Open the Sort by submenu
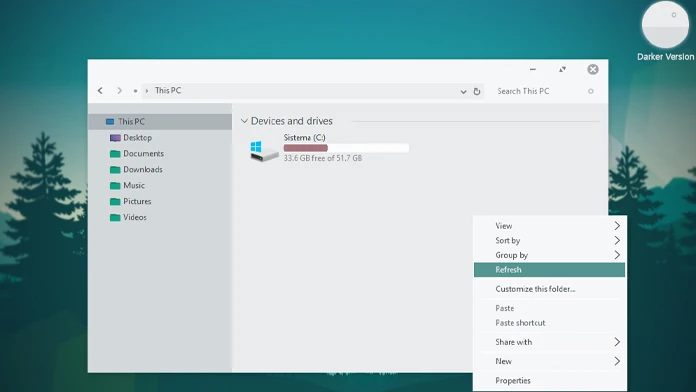Viewport: 696px width, 392px height. (x=550, y=241)
